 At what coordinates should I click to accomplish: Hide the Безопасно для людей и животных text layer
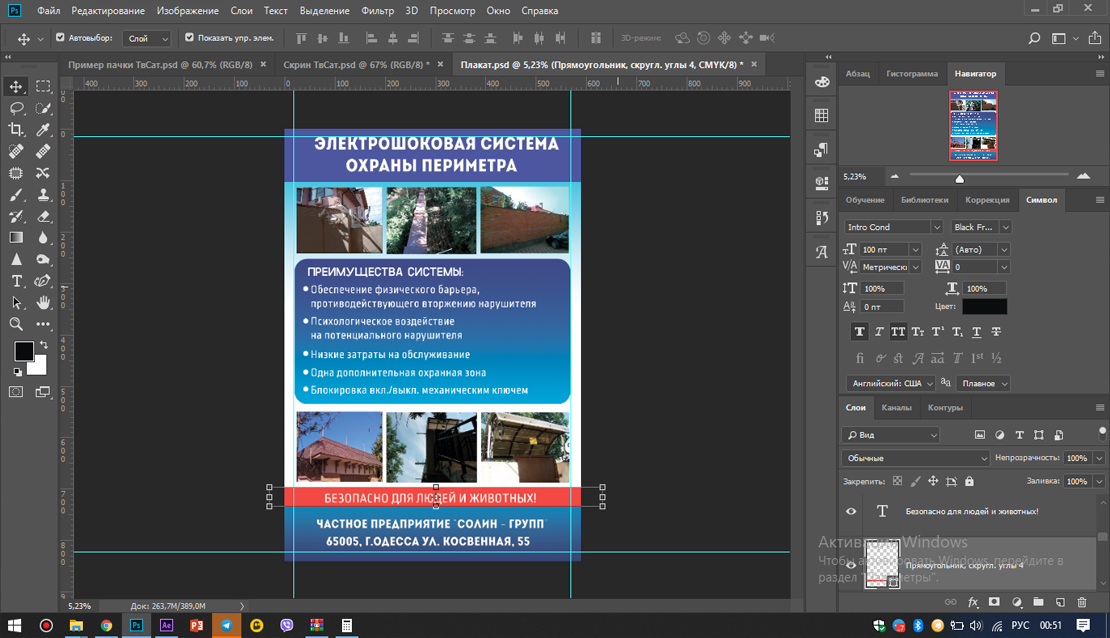(x=851, y=511)
